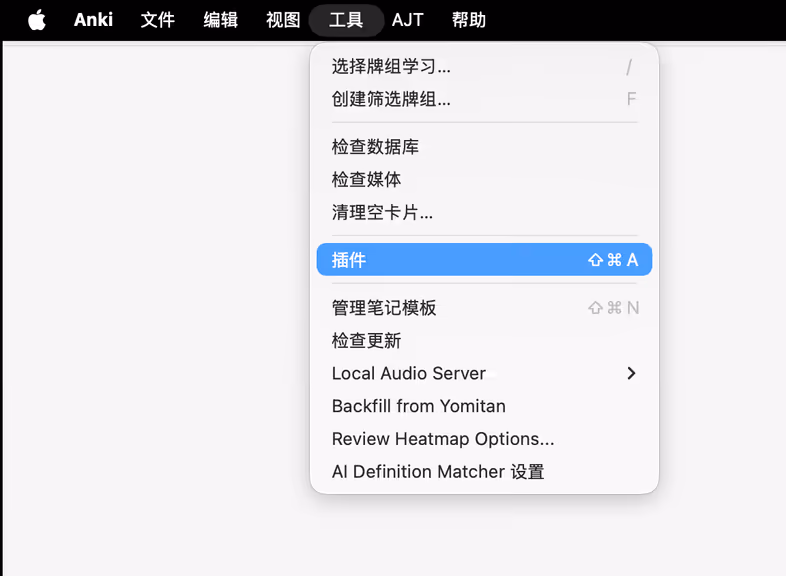The width and height of the screenshot is (786, 576).
Task: Click 检查更新 menu item
Action: point(484,340)
